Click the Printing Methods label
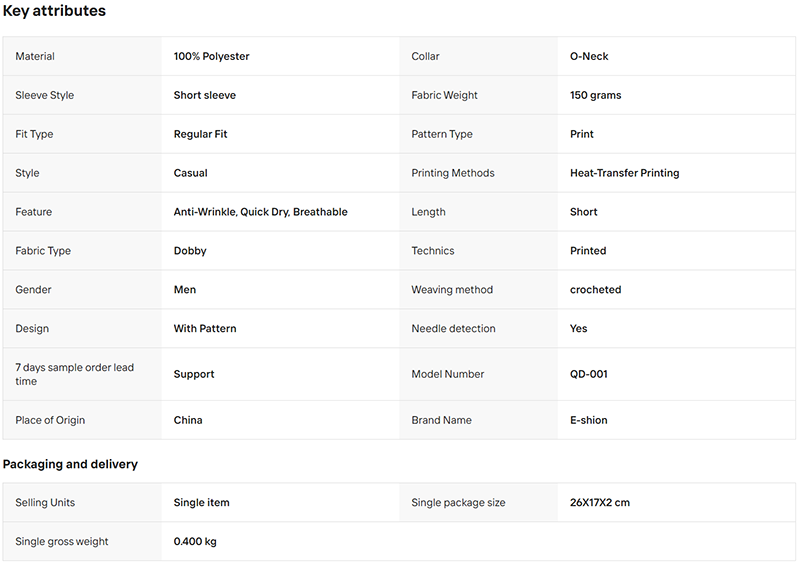This screenshot has width=800, height=565. coord(453,173)
